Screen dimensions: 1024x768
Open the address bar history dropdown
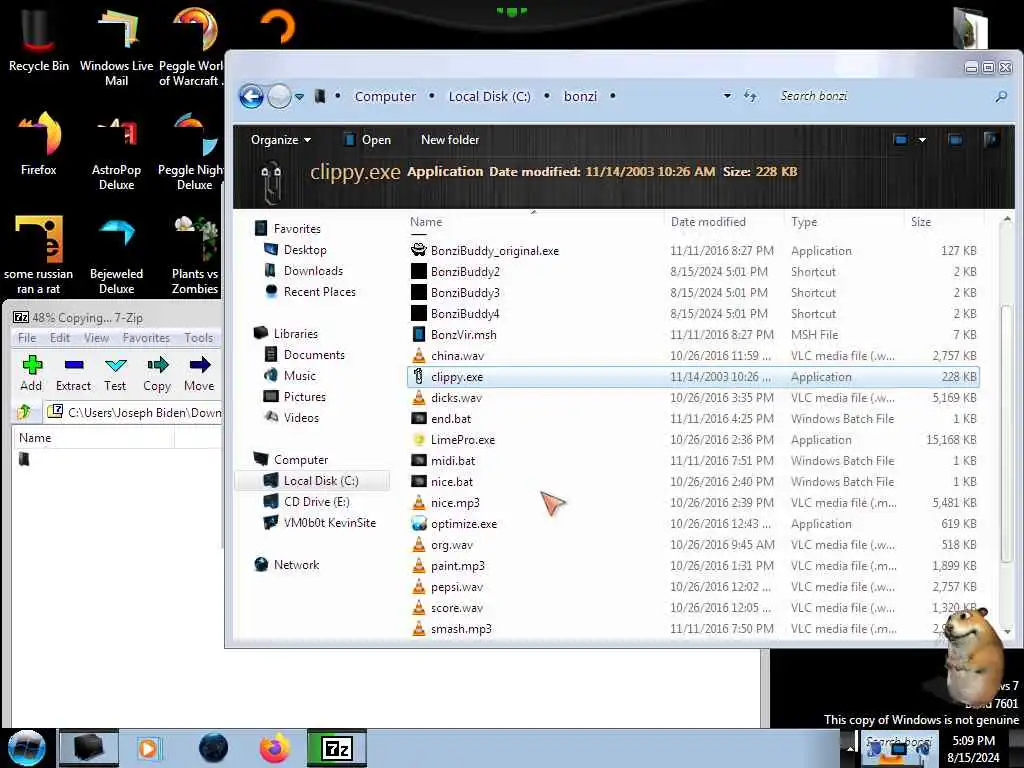pyautogui.click(x=727, y=97)
